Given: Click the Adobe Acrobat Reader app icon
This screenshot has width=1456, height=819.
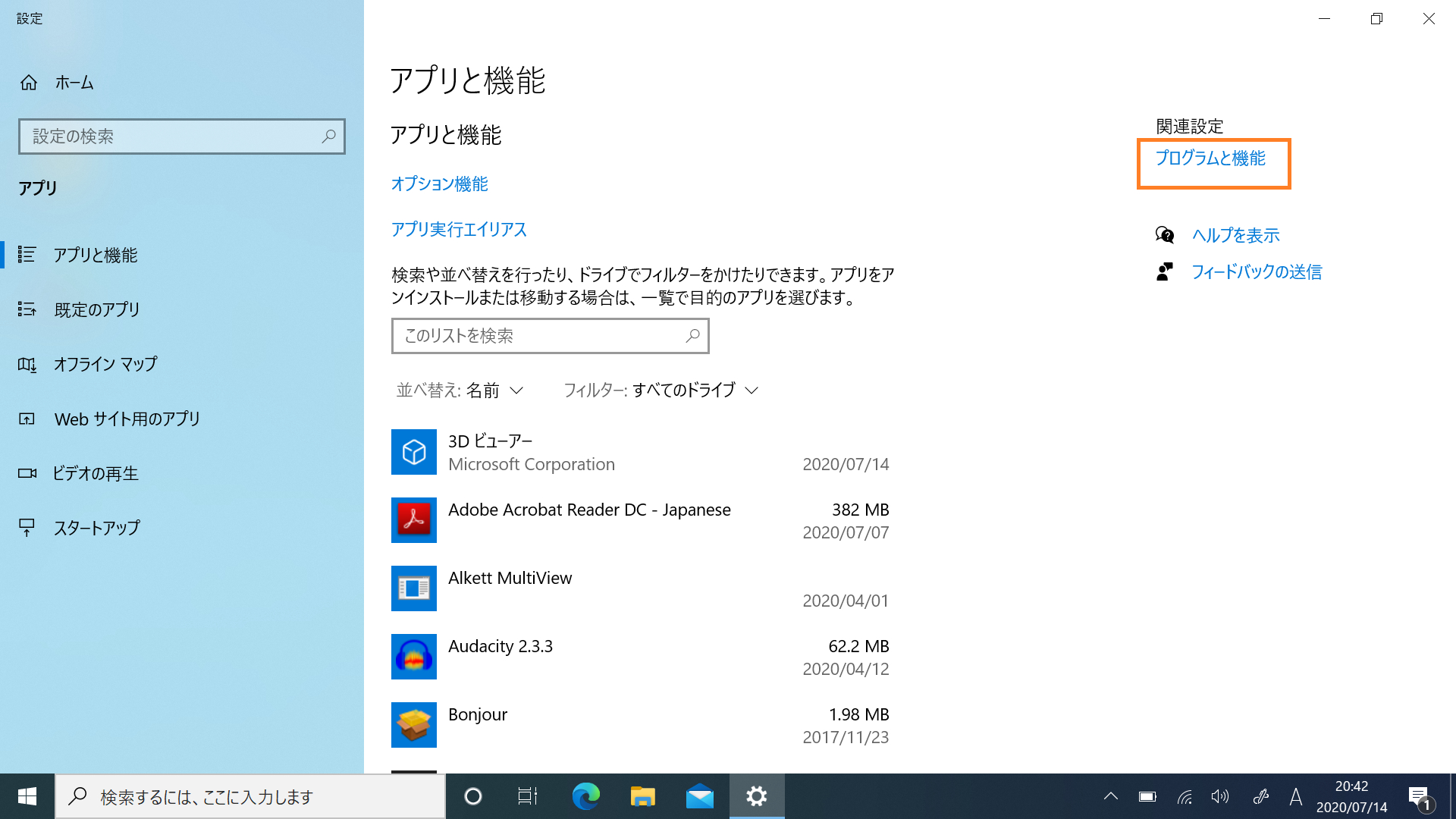Looking at the screenshot, I should (413, 520).
